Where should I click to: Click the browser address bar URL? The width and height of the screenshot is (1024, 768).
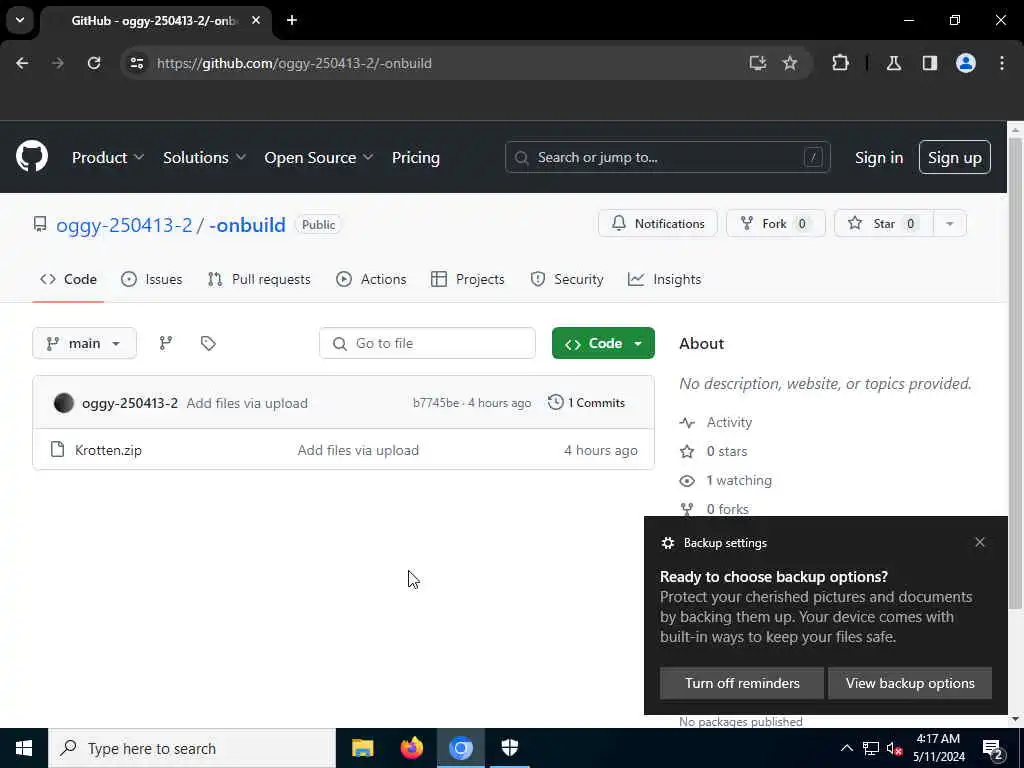pyautogui.click(x=294, y=63)
